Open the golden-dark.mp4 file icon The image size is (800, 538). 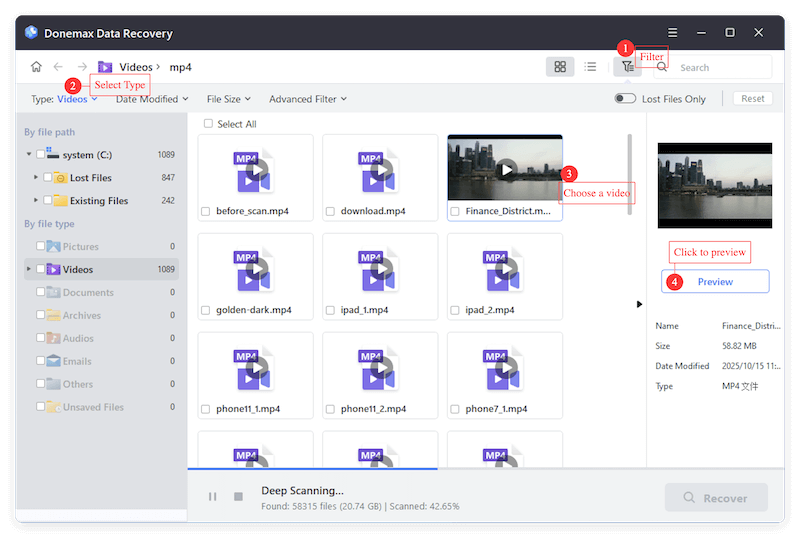click(x=254, y=271)
